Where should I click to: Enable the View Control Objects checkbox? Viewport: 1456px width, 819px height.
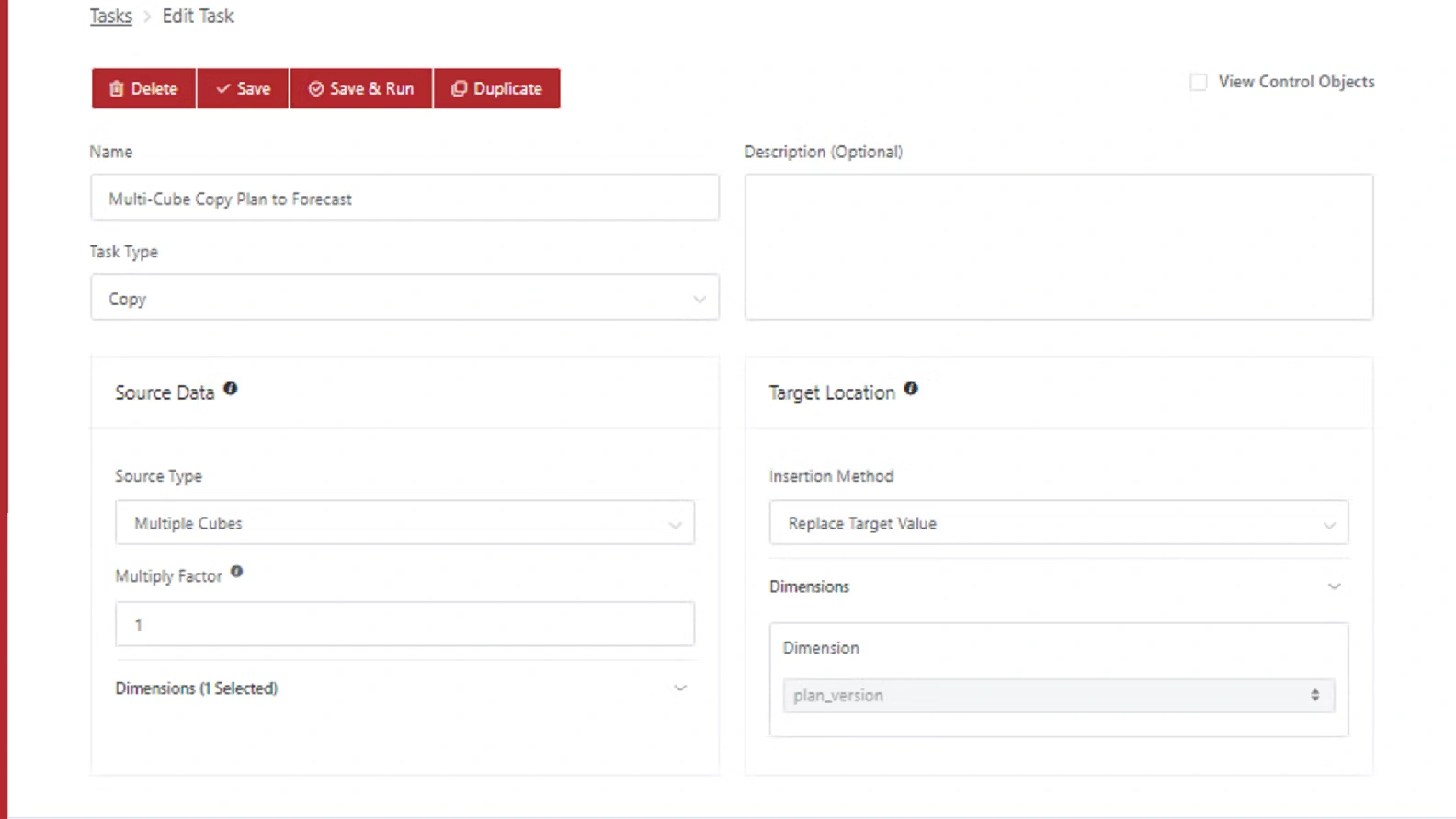1199,83
